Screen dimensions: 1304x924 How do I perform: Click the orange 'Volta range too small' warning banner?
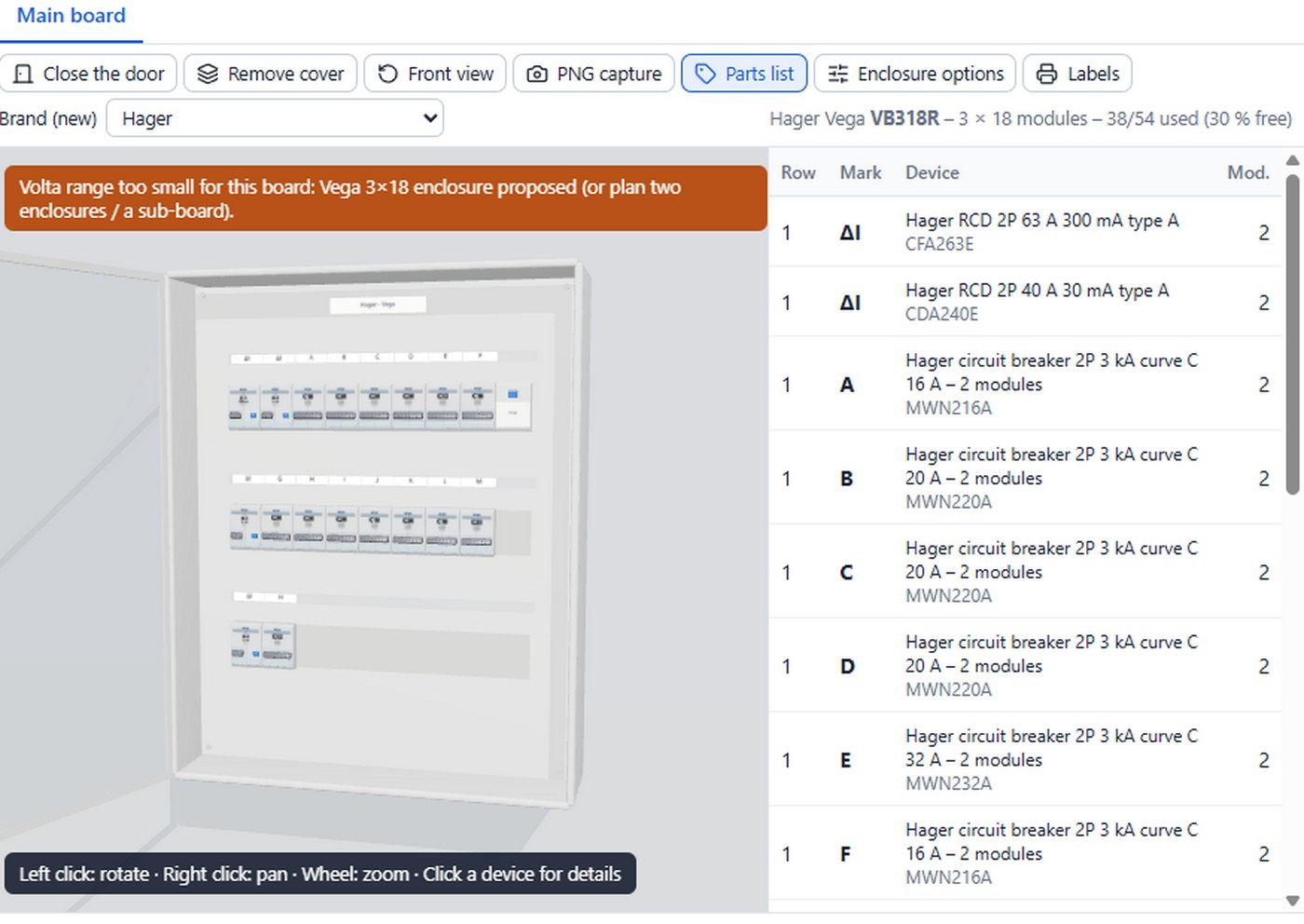(386, 198)
